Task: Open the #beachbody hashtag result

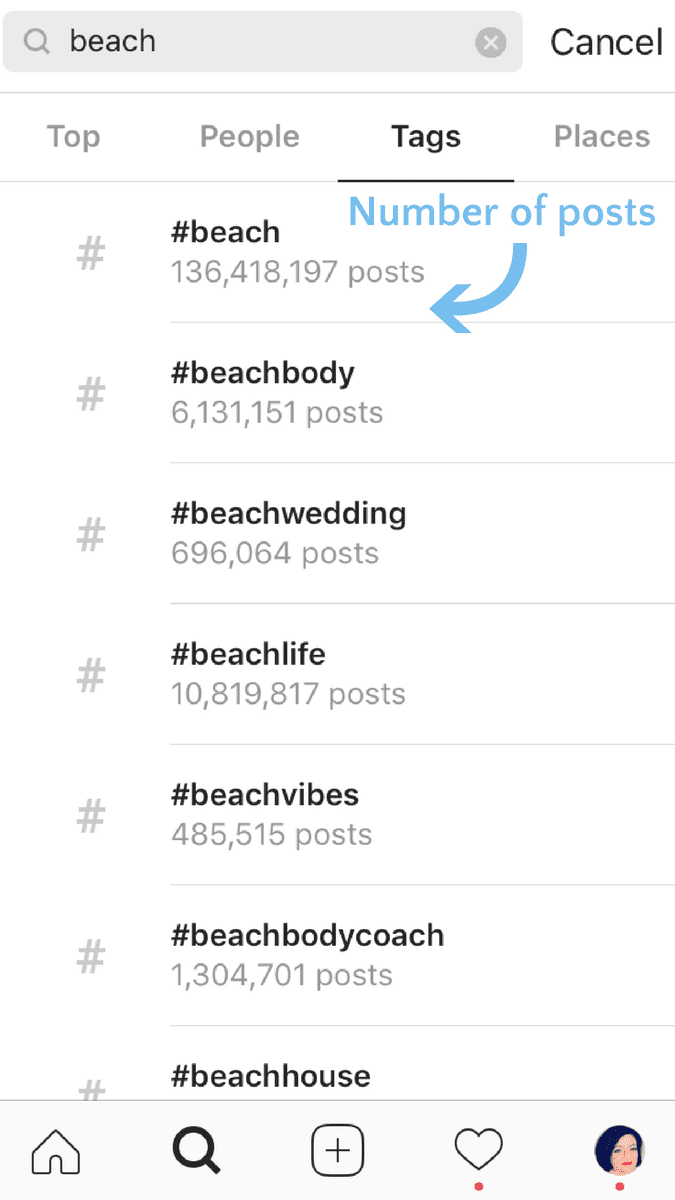Action: point(262,372)
